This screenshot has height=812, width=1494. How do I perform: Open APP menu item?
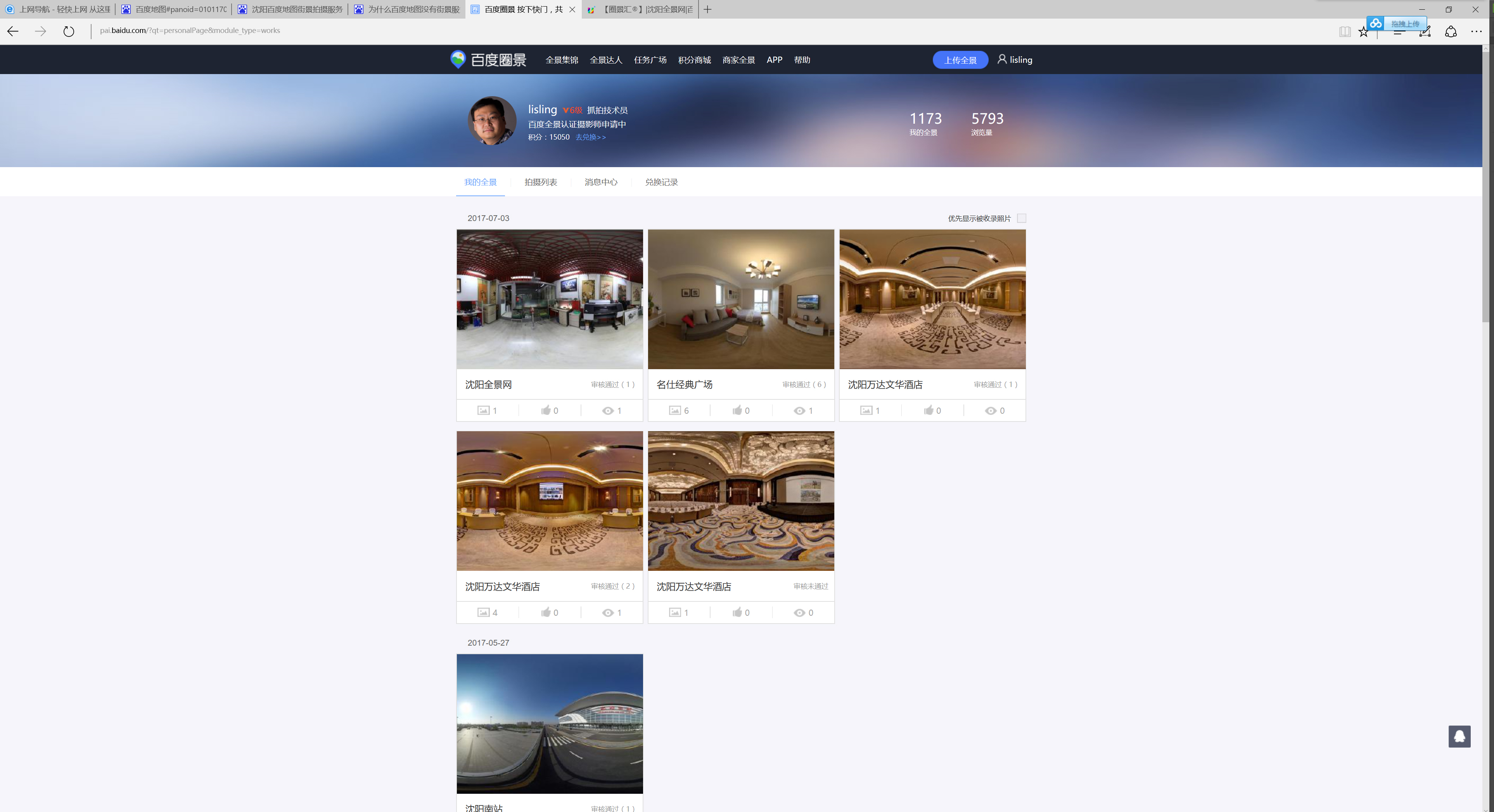(774, 60)
